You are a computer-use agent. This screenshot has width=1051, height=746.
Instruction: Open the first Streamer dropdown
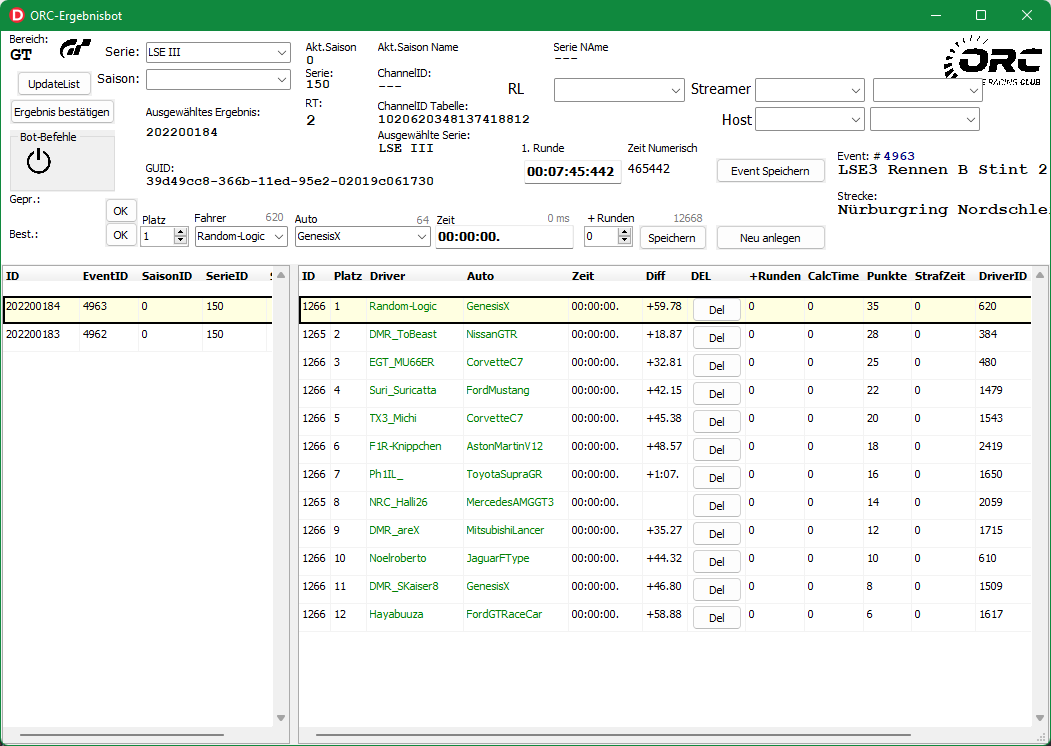[809, 90]
